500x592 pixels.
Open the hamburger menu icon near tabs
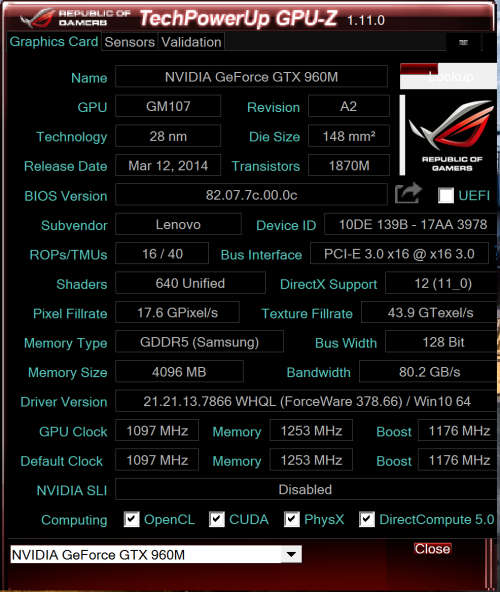tap(463, 42)
